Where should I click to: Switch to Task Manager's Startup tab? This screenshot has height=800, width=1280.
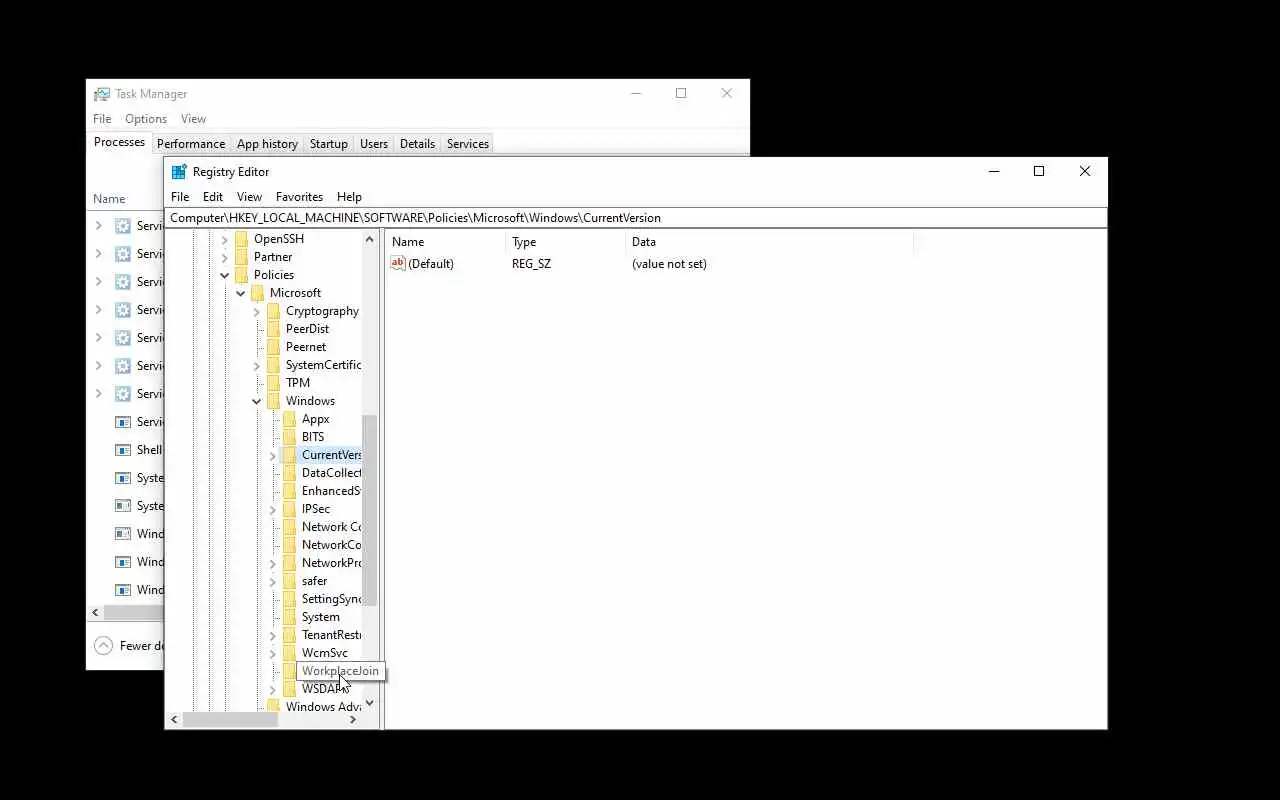(x=328, y=144)
